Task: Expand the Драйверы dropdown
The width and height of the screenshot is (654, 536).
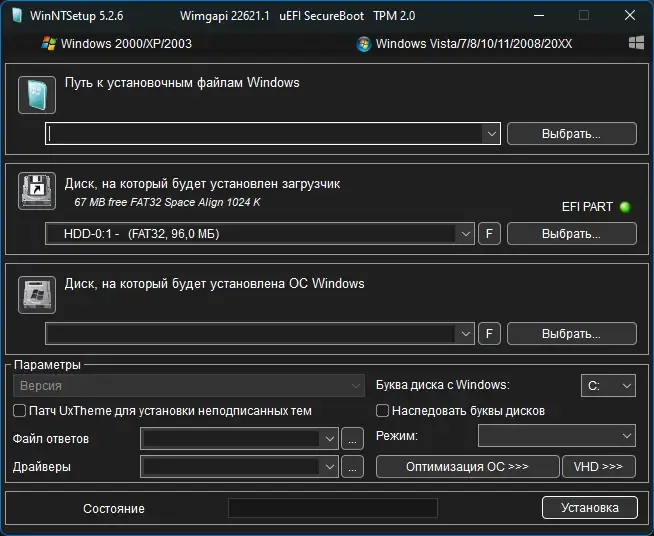Action: 329,466
